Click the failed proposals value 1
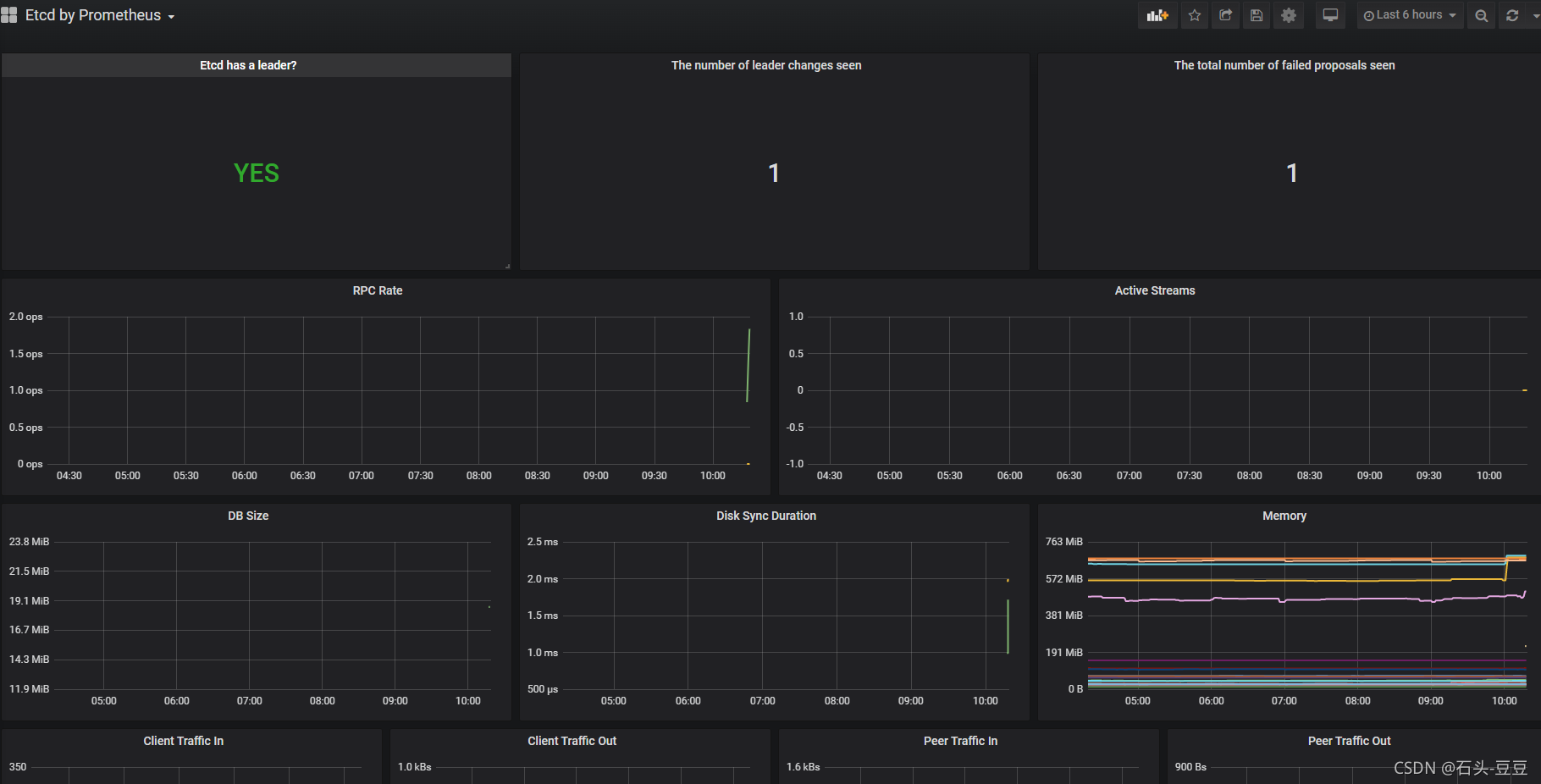The width and height of the screenshot is (1541, 784). [1292, 173]
